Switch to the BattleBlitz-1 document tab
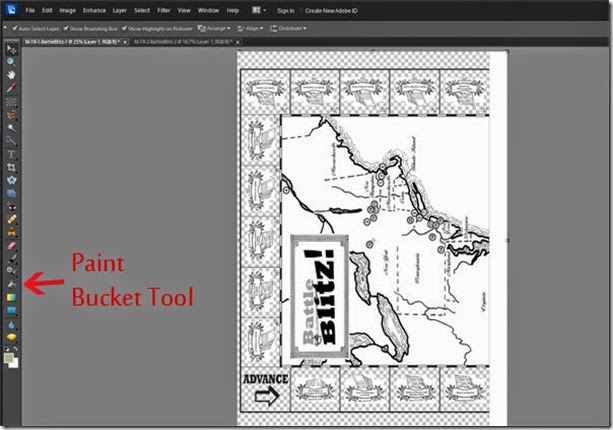This screenshot has width=613, height=430. (x=72, y=41)
